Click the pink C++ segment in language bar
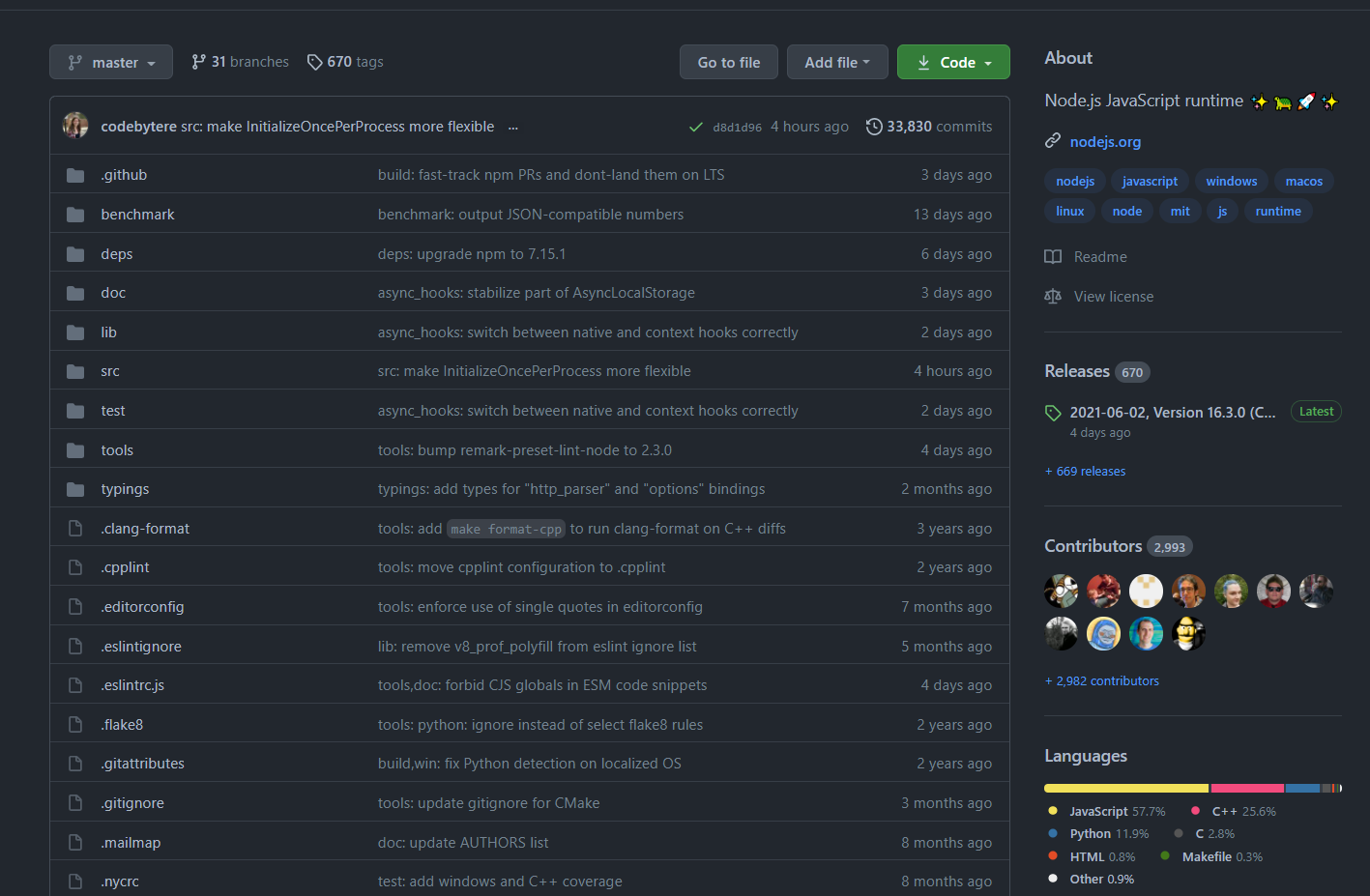The height and width of the screenshot is (896, 1370). pyautogui.click(x=1247, y=789)
